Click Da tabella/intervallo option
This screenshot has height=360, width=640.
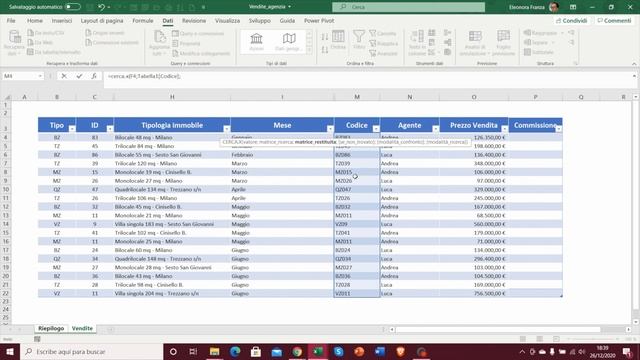53,52
